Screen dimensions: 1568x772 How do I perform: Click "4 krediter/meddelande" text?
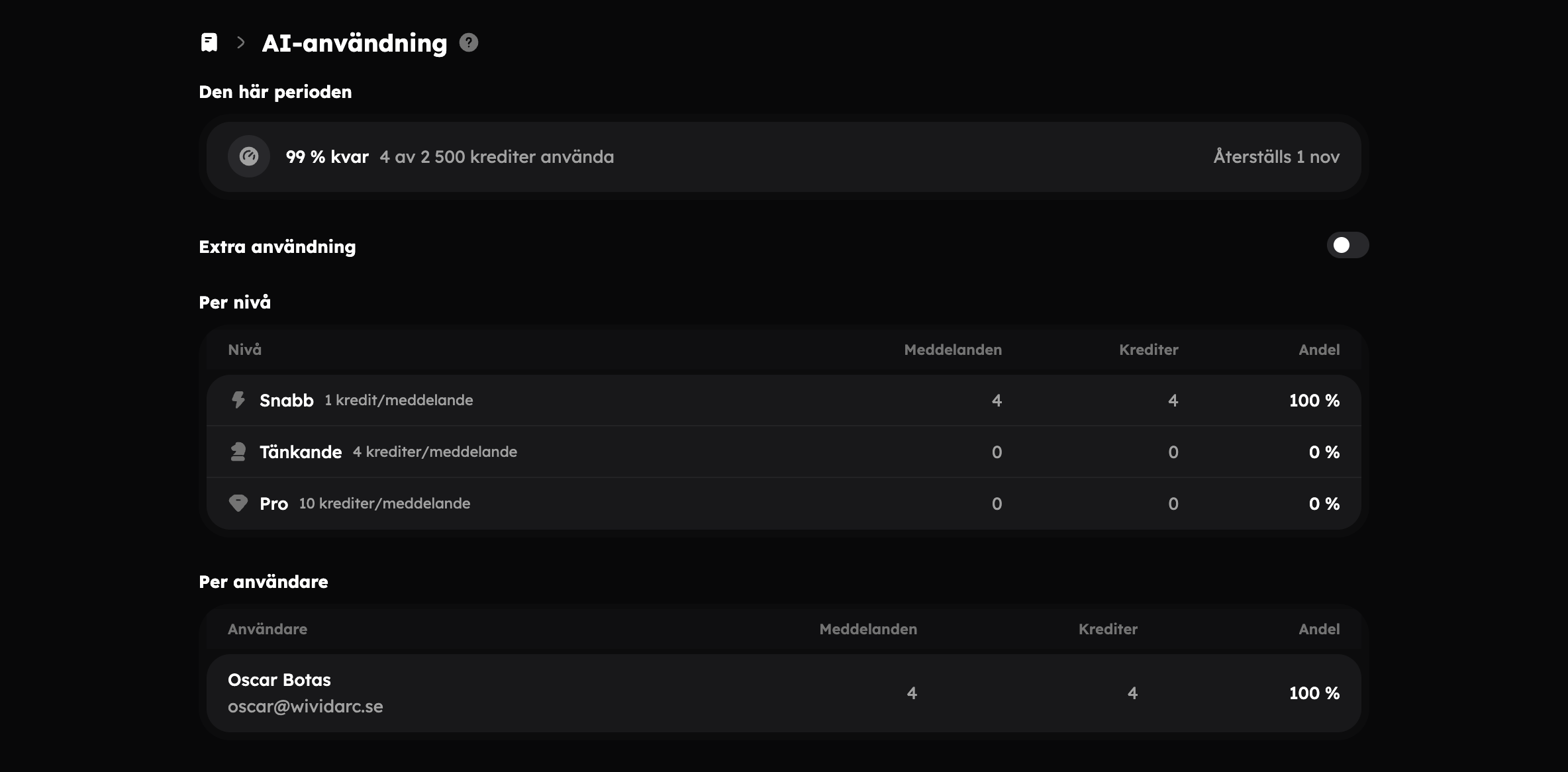(435, 452)
